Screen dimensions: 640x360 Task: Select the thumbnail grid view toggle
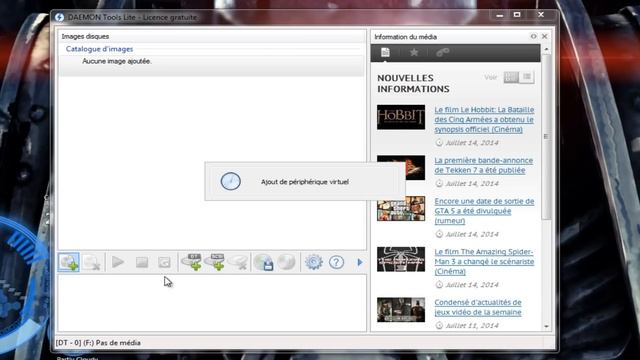(511, 77)
